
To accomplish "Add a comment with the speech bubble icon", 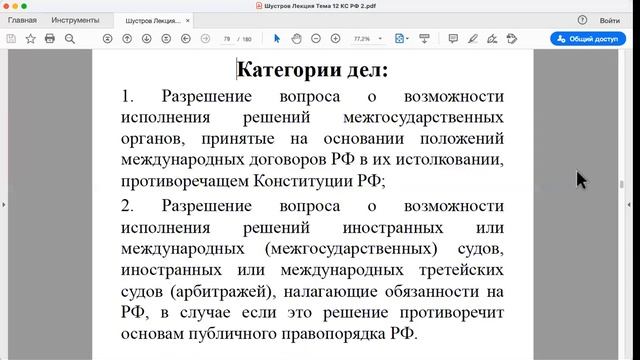I will pos(453,39).
